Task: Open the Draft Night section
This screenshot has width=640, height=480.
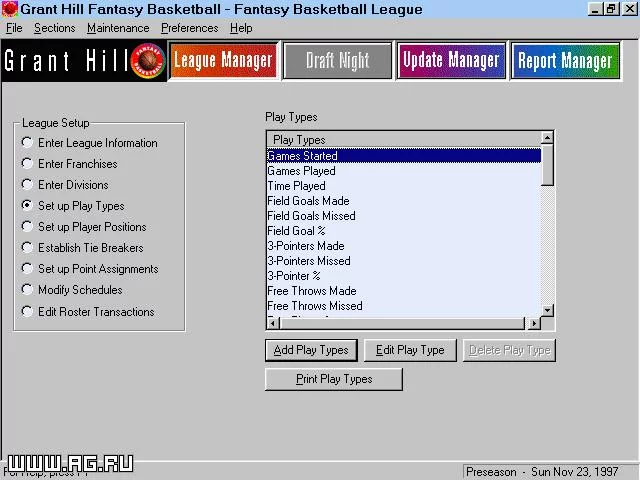Action: [338, 60]
